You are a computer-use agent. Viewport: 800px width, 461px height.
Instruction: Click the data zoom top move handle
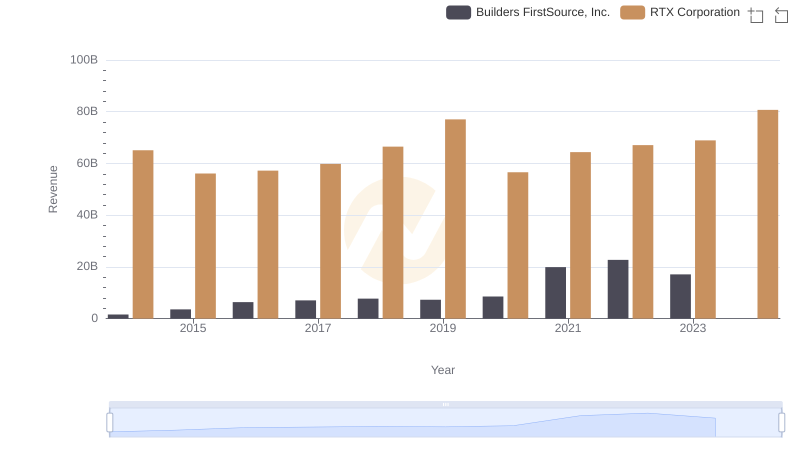pos(445,404)
